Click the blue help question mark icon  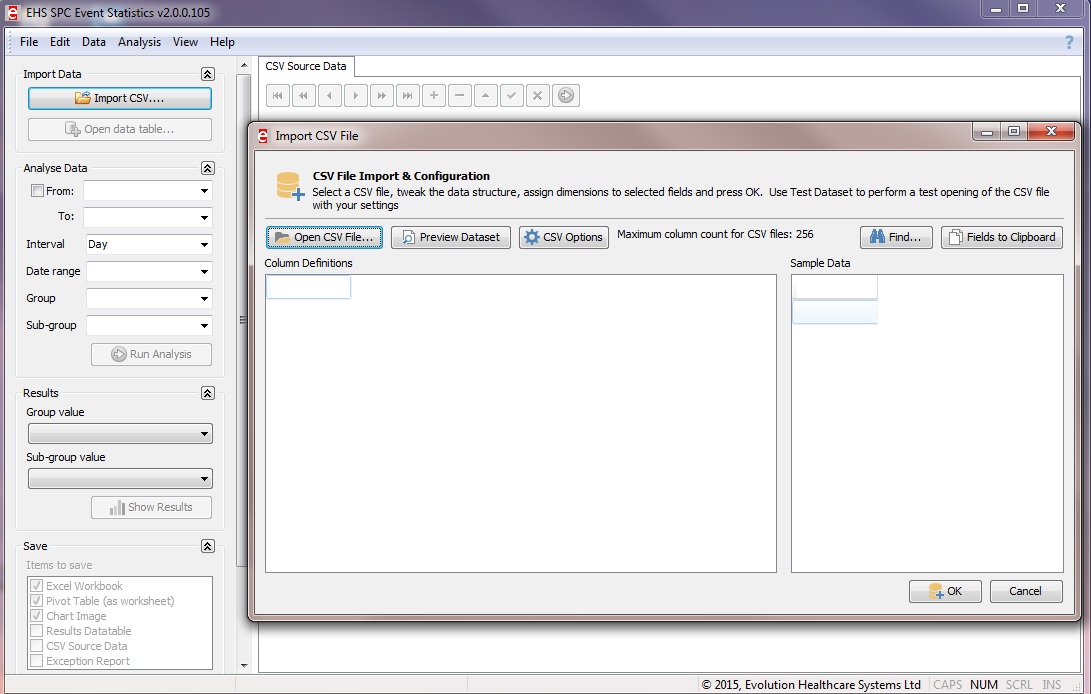pyautogui.click(x=1069, y=42)
